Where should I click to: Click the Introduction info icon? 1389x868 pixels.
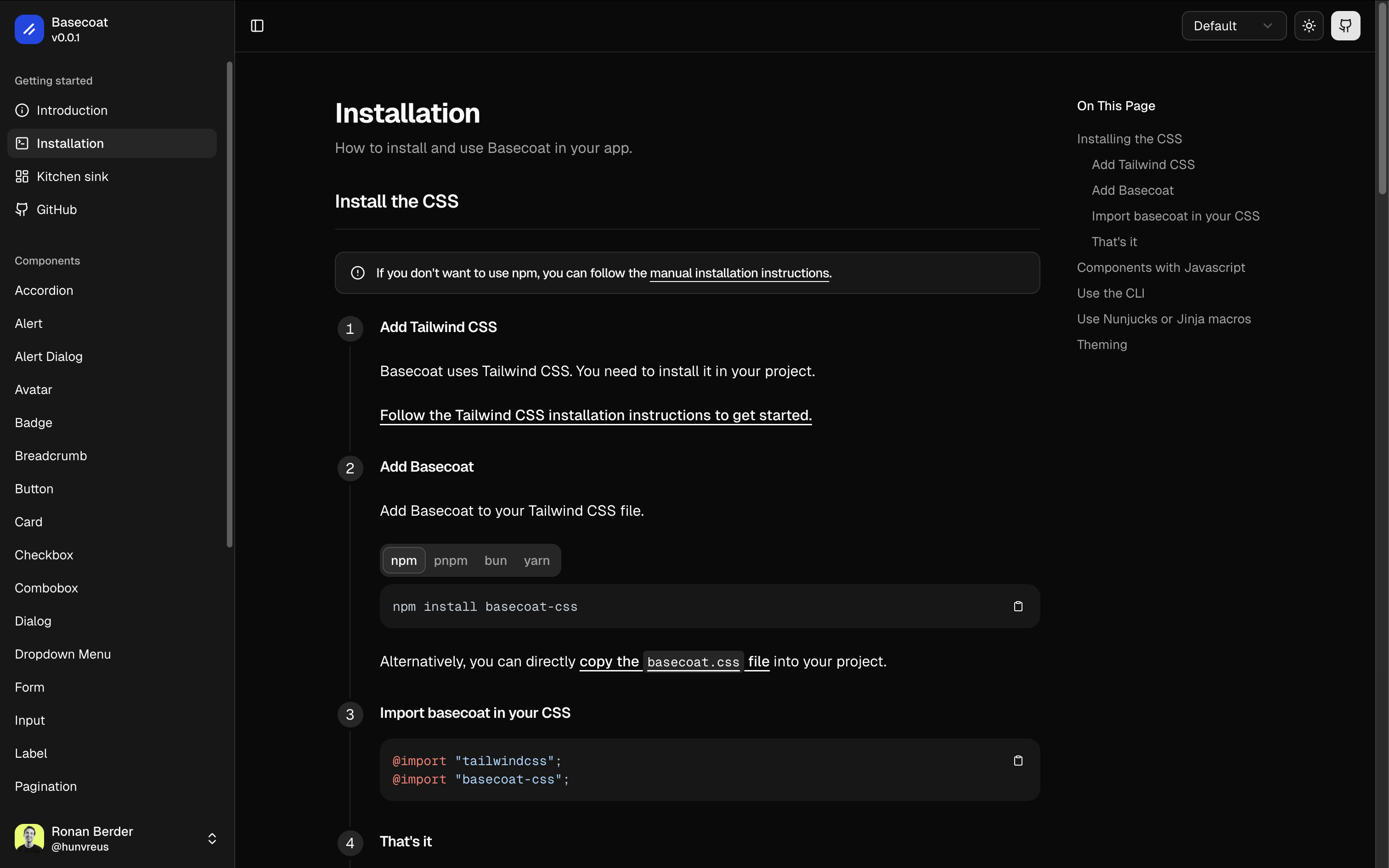point(22,110)
